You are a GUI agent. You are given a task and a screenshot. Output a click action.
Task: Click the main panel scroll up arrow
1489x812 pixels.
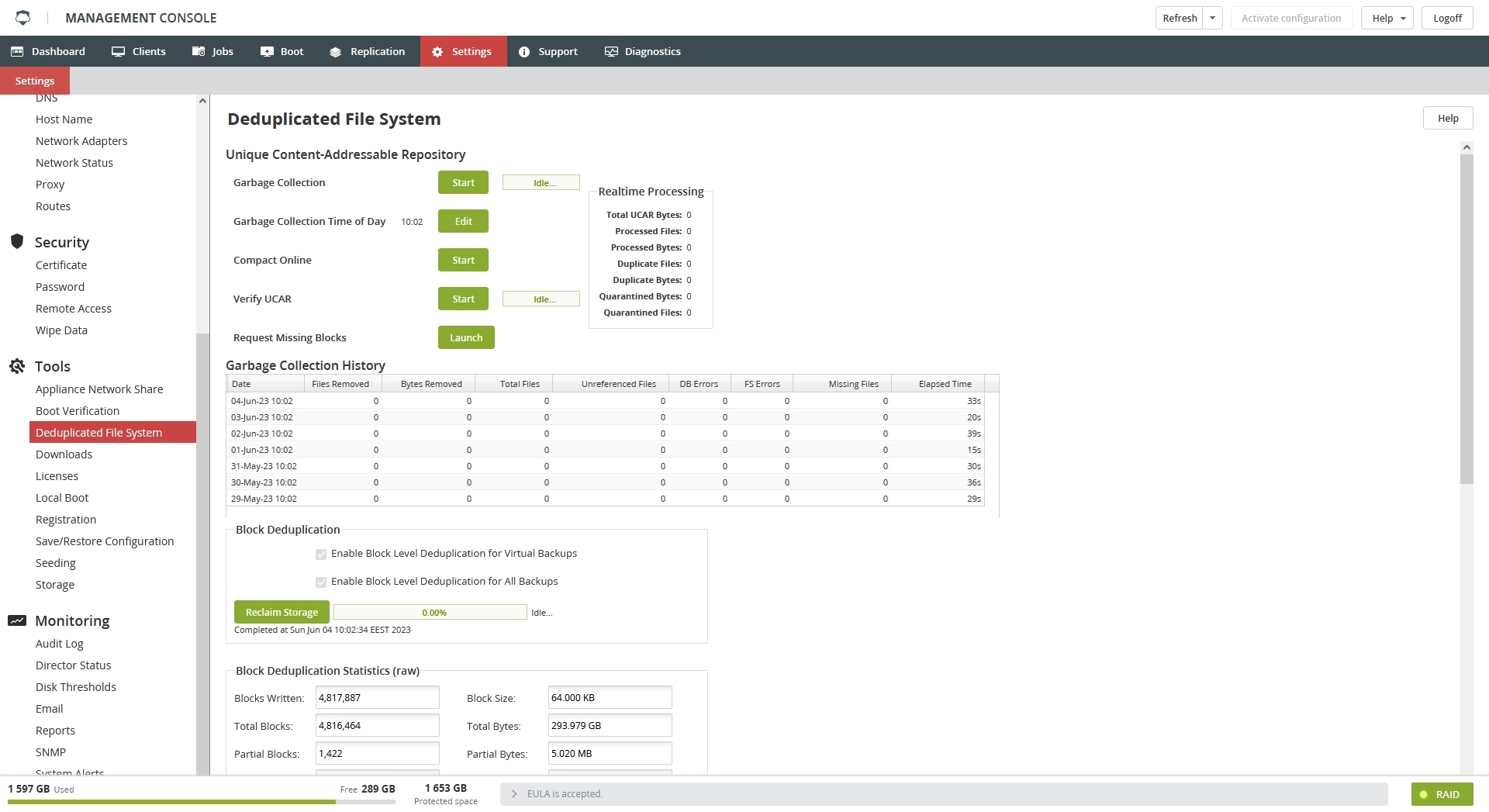click(x=1467, y=147)
